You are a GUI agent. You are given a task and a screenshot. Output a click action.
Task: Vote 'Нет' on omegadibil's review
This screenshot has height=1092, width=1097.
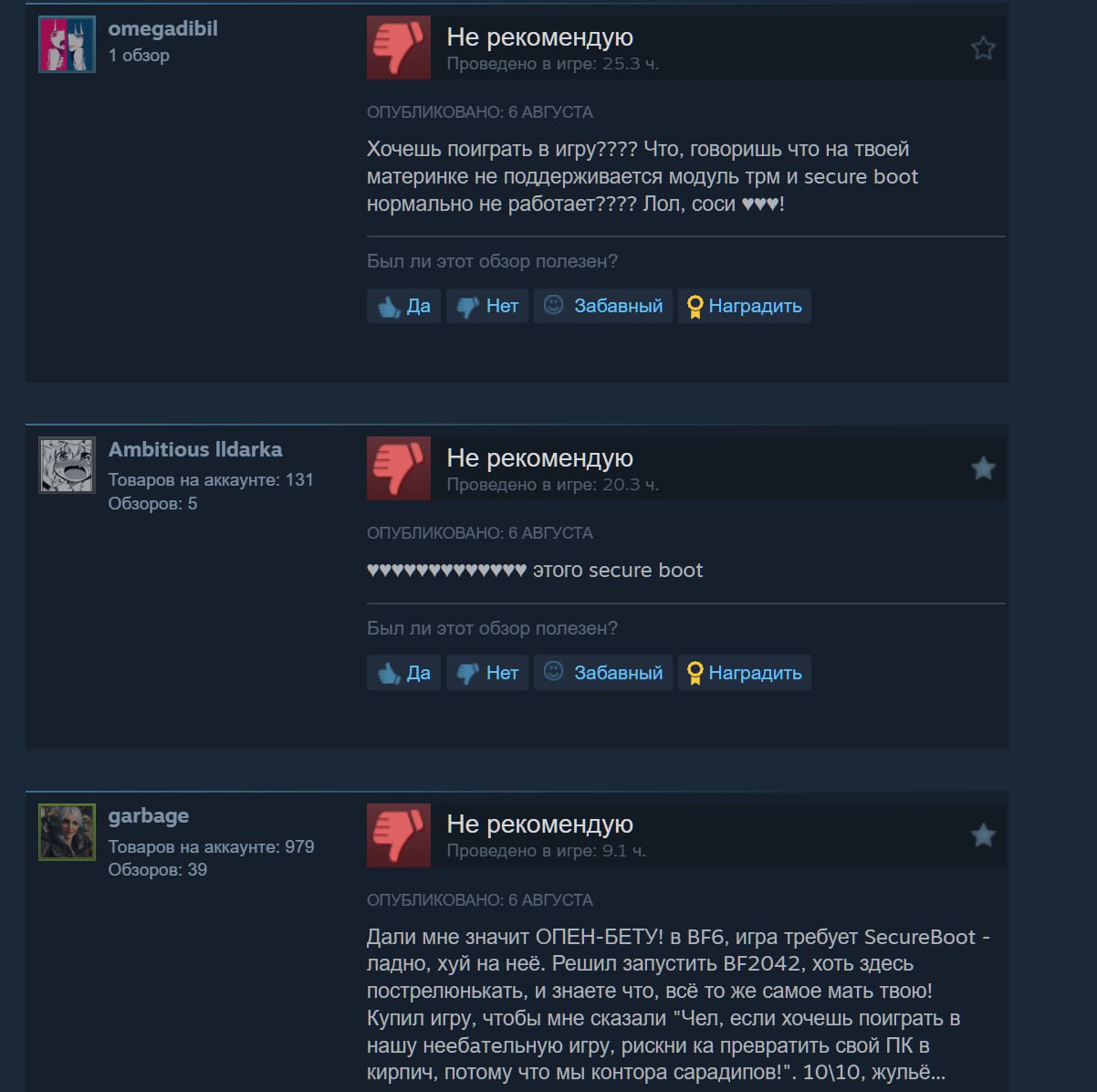[487, 306]
